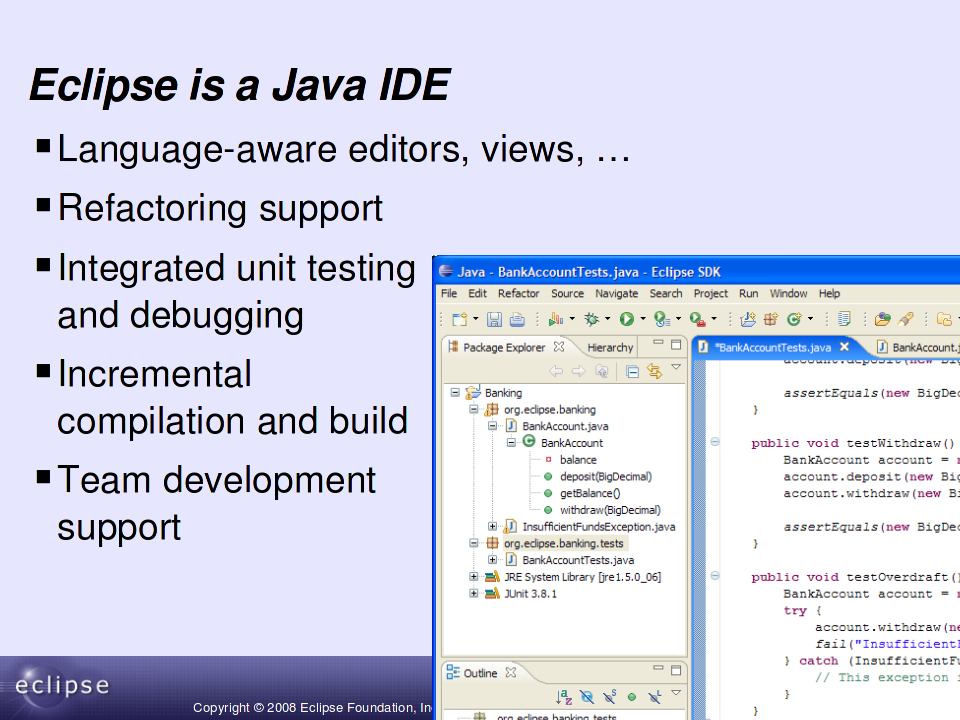Select withdraw(BigDecimal) method in the tree
The image size is (960, 720).
tap(610, 510)
